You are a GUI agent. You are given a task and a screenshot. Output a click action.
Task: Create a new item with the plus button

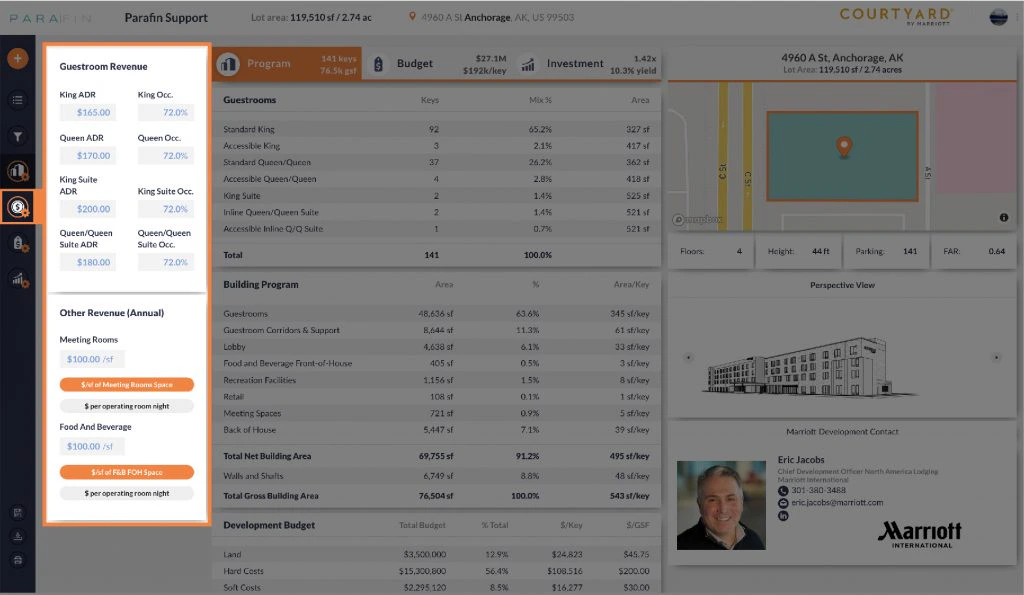[18, 58]
